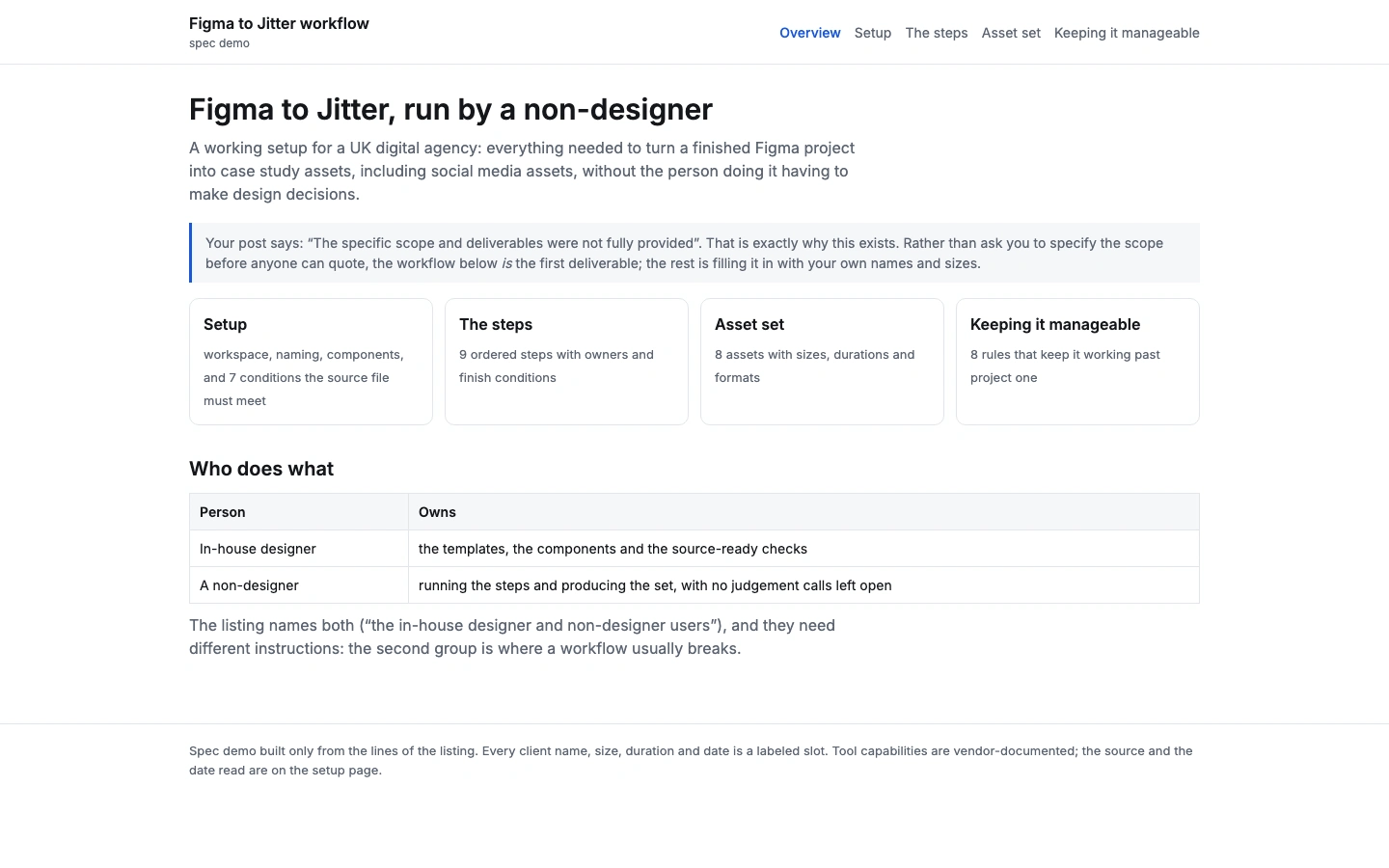The height and width of the screenshot is (868, 1389).
Task: Open the Asset set card
Action: [822, 362]
